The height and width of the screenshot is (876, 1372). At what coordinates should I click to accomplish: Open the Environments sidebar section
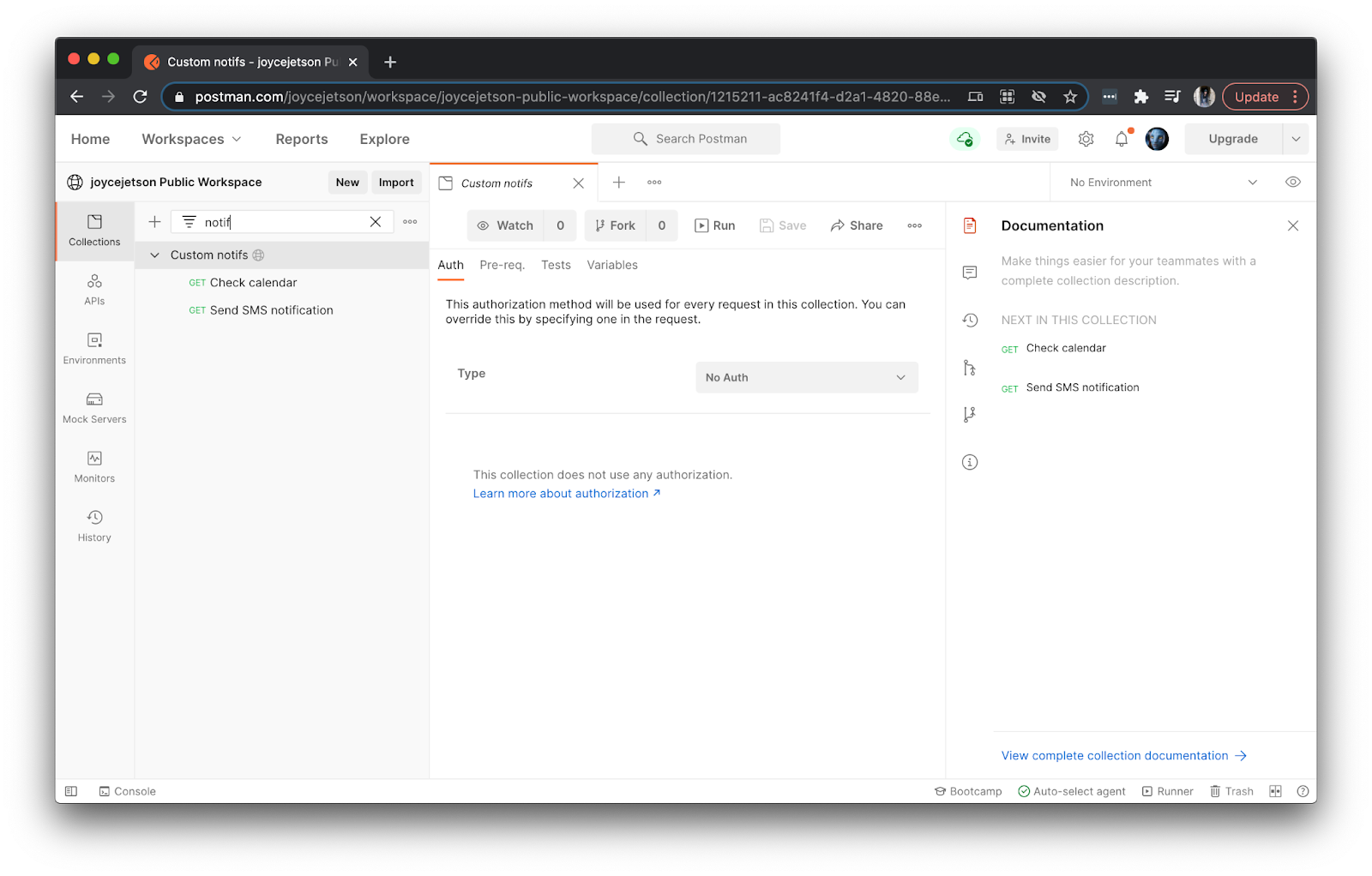[x=94, y=349]
